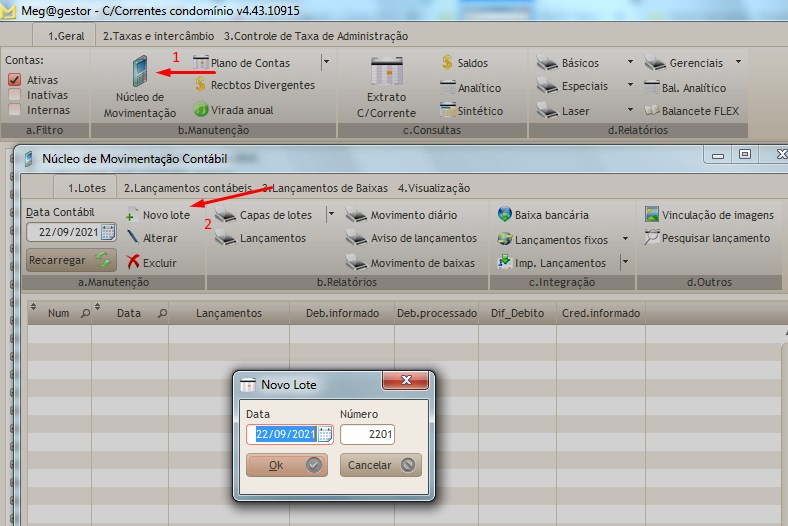This screenshot has height=526, width=788.
Task: Open calendar picker in Novo Lote dialog
Action: [x=324, y=434]
